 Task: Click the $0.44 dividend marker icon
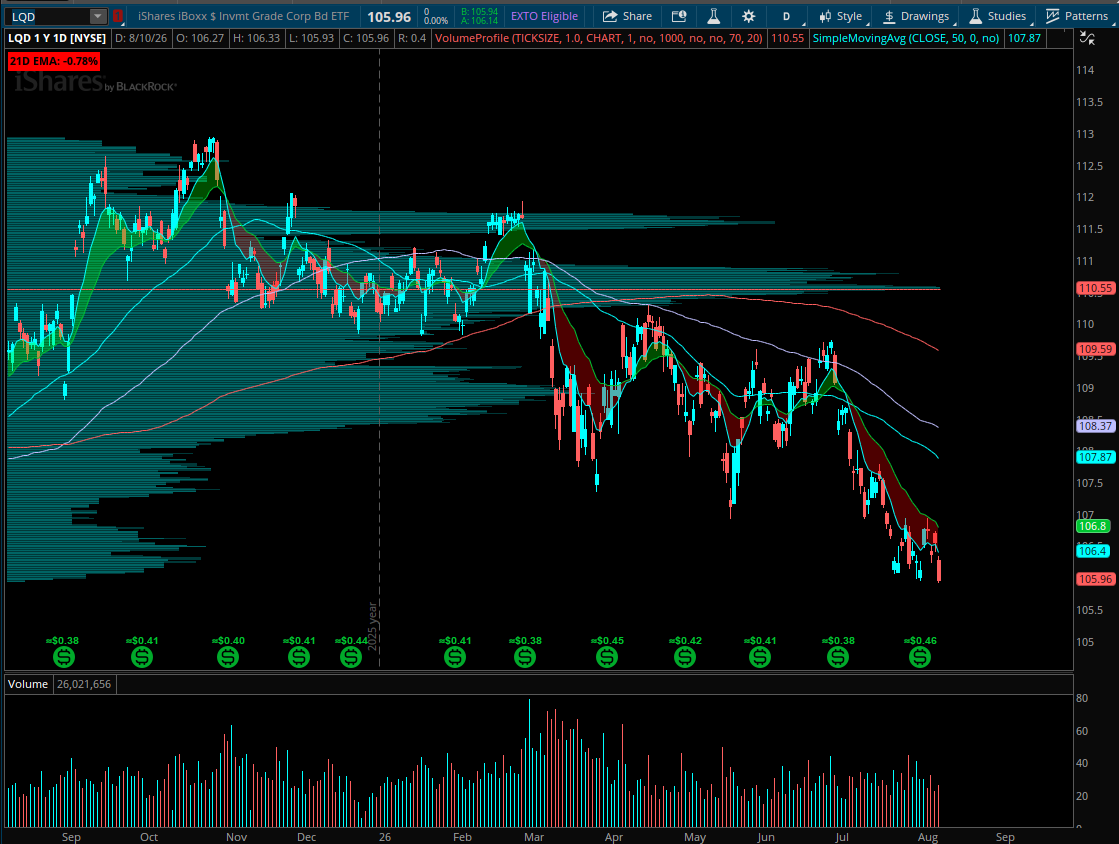[351, 657]
